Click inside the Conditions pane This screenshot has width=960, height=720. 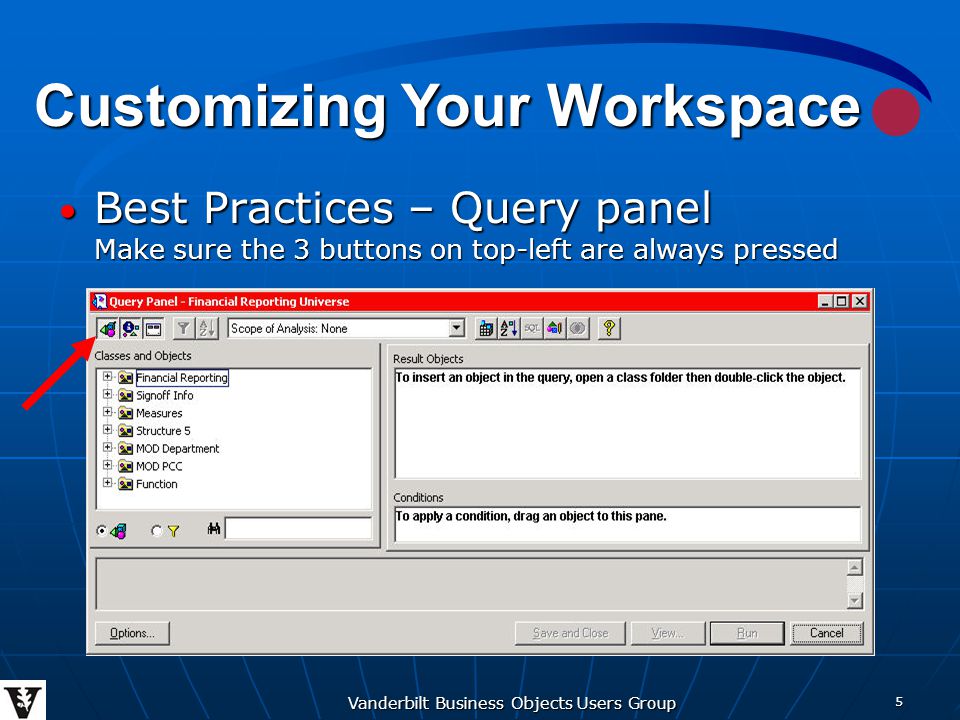[x=628, y=525]
